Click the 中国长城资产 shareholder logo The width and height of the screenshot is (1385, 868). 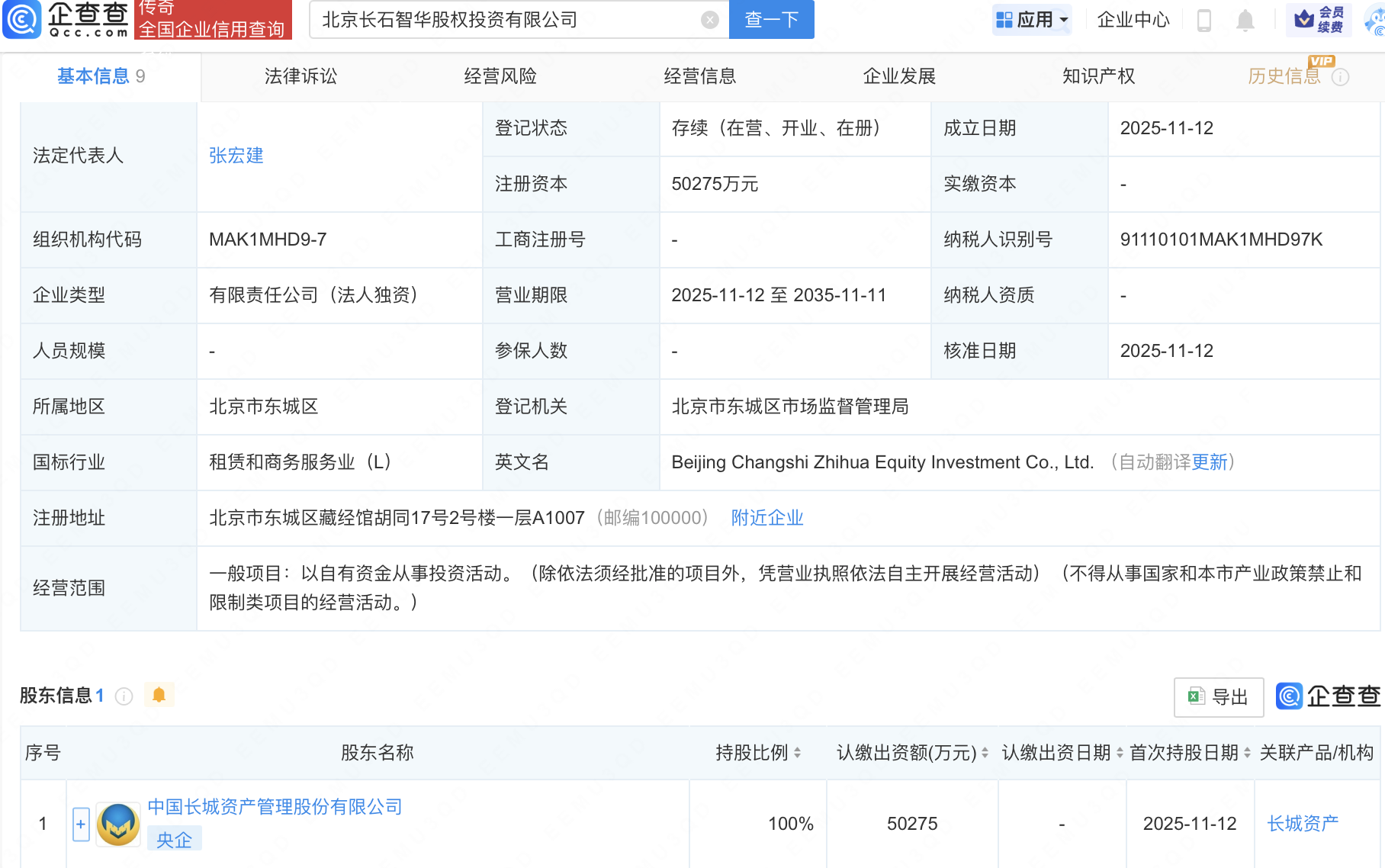point(118,824)
